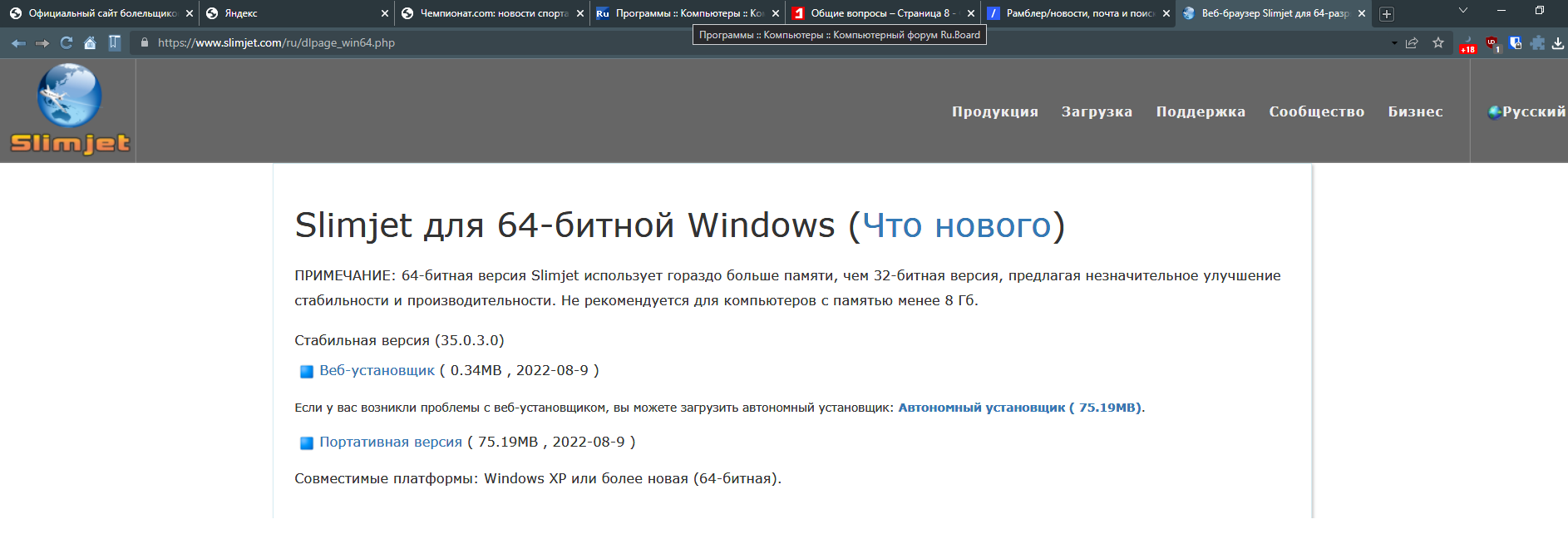Toggle the bookmarks panel icon
The width and height of the screenshot is (1568, 539).
click(115, 42)
